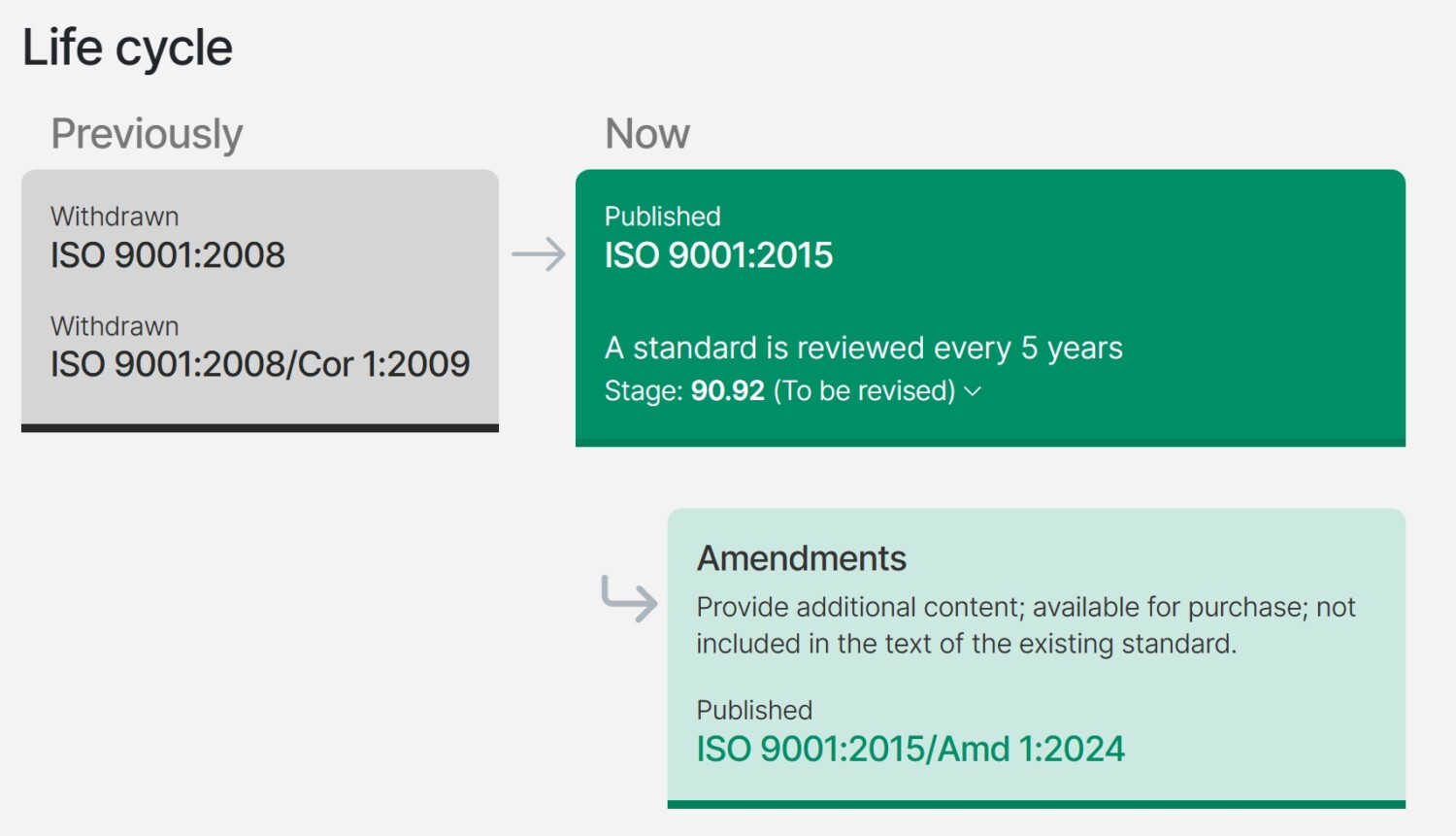Click the 'Stage: 90.92 (To be revised)' text
1456x836 pixels.
(x=780, y=390)
